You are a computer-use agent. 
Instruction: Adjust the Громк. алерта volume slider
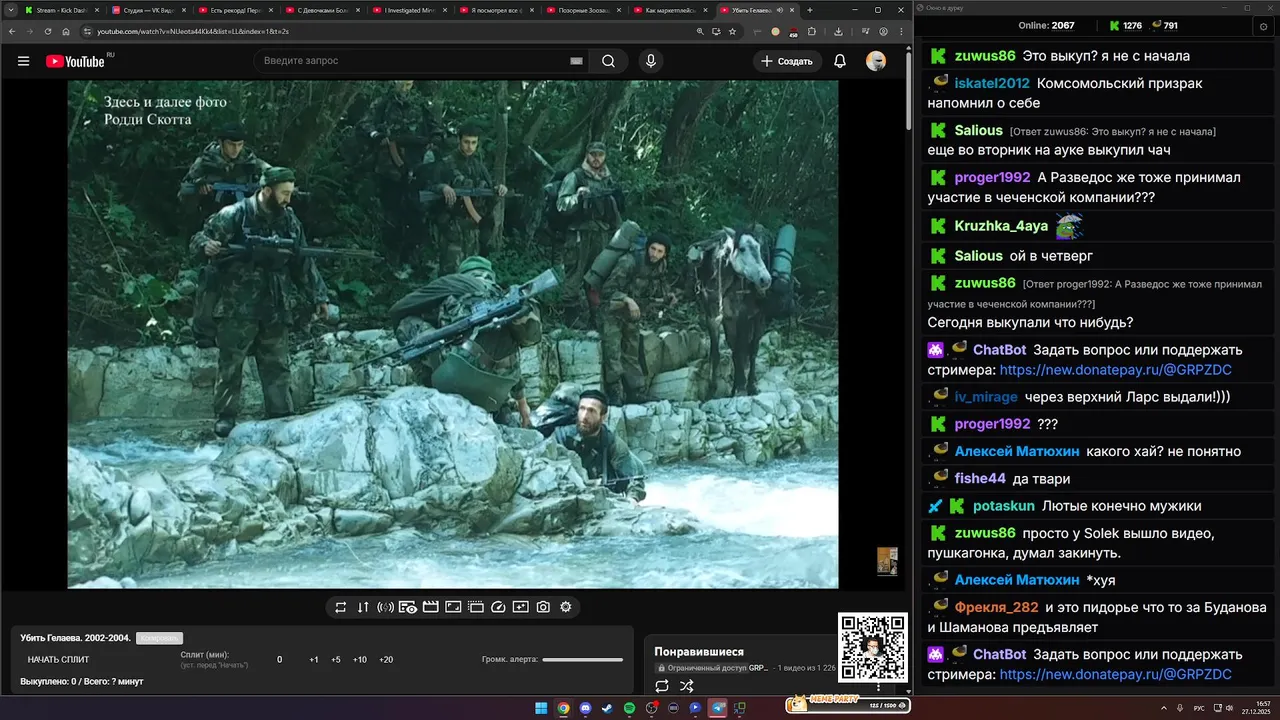582,660
